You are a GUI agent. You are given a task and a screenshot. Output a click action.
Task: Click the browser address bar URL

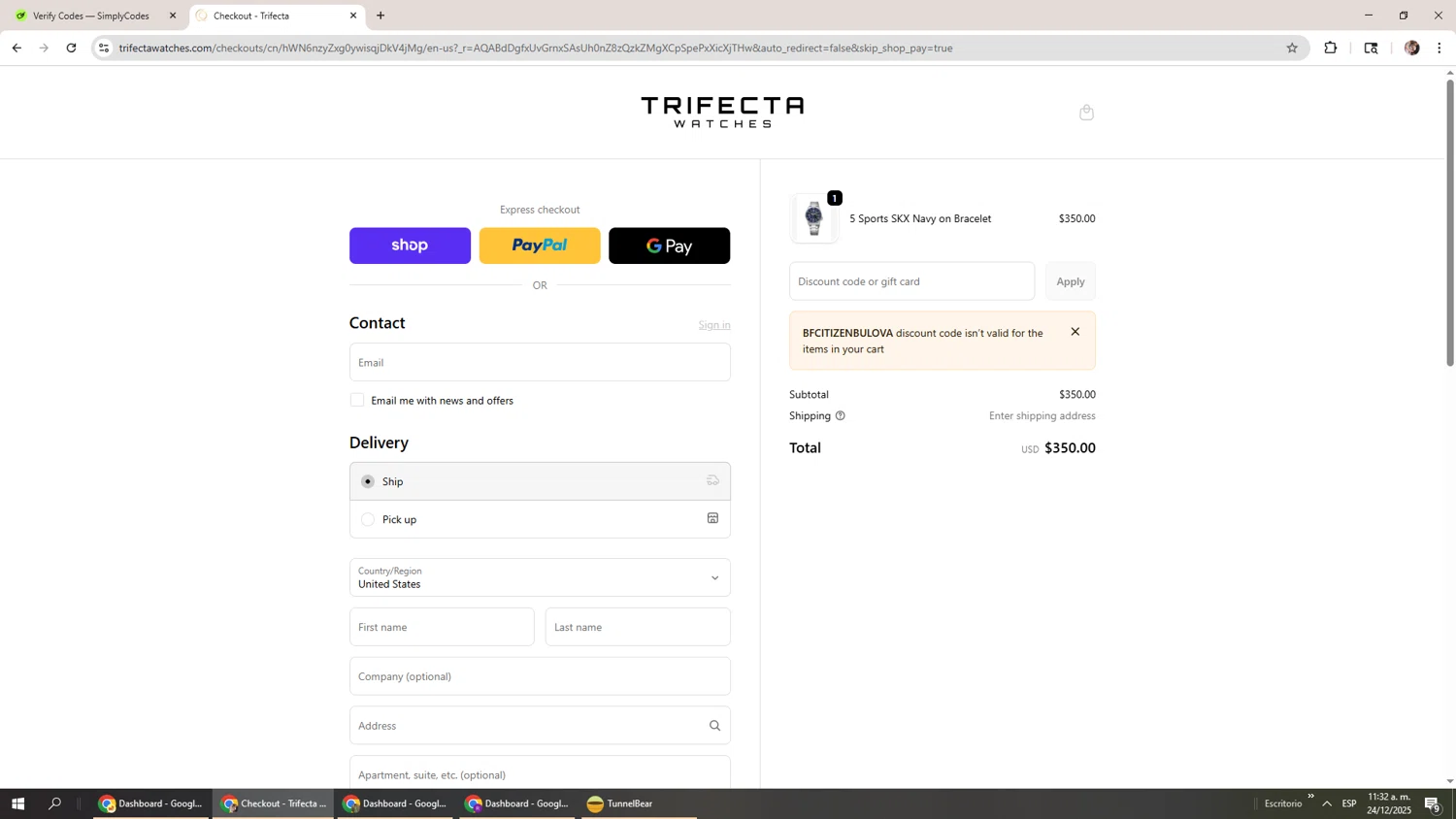pyautogui.click(x=536, y=48)
